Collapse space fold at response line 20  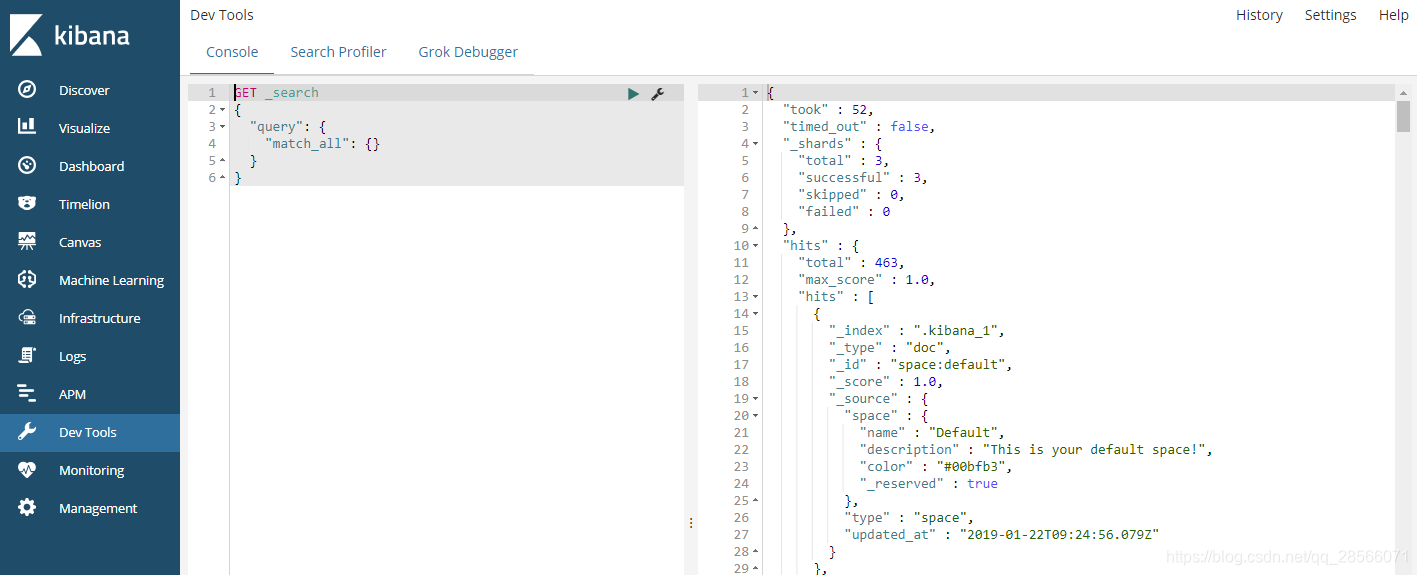tap(755, 416)
